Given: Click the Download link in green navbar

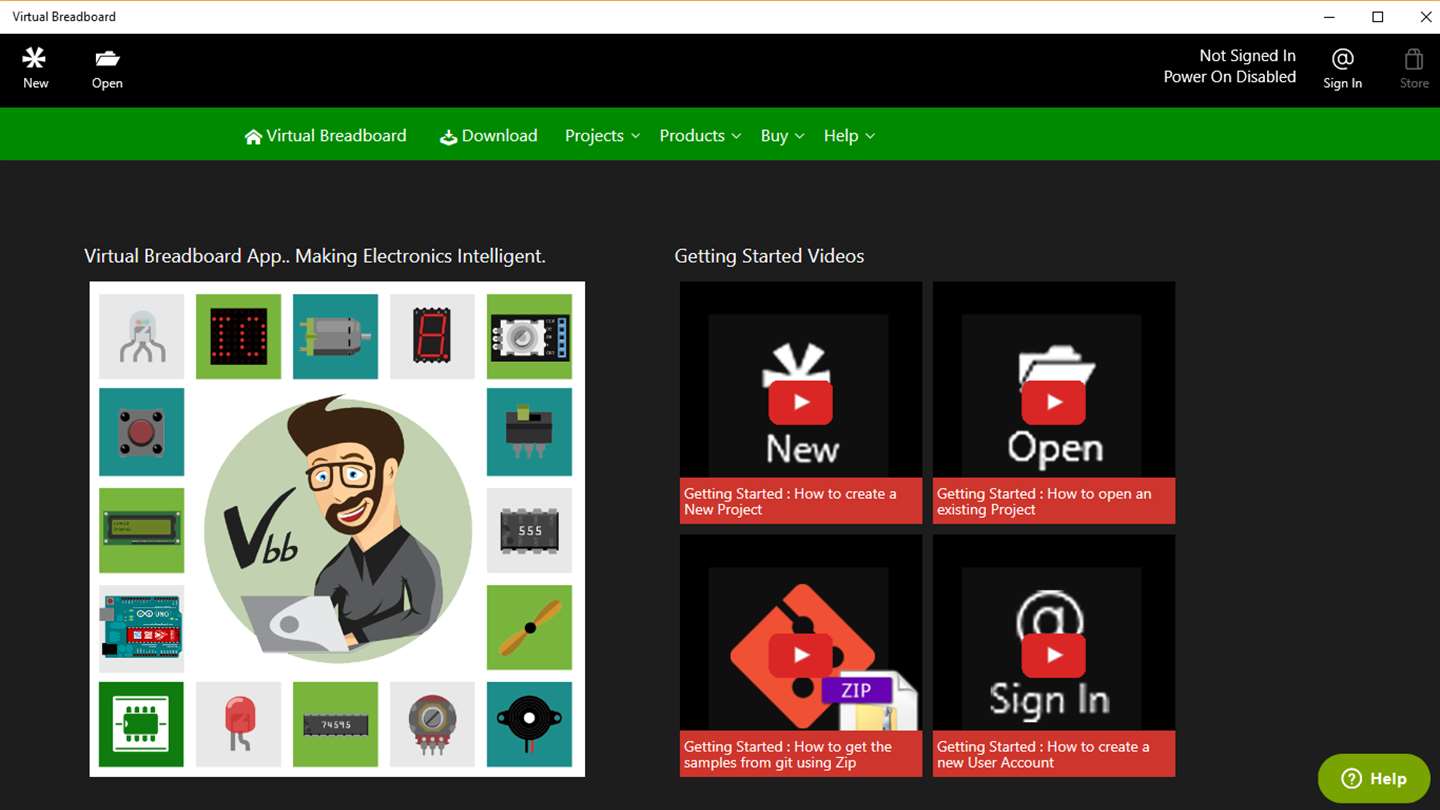Looking at the screenshot, I should pos(488,136).
